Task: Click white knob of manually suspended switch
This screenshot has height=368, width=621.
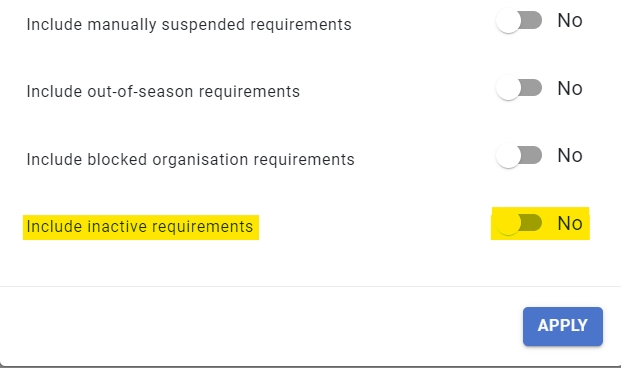Action: click(508, 21)
